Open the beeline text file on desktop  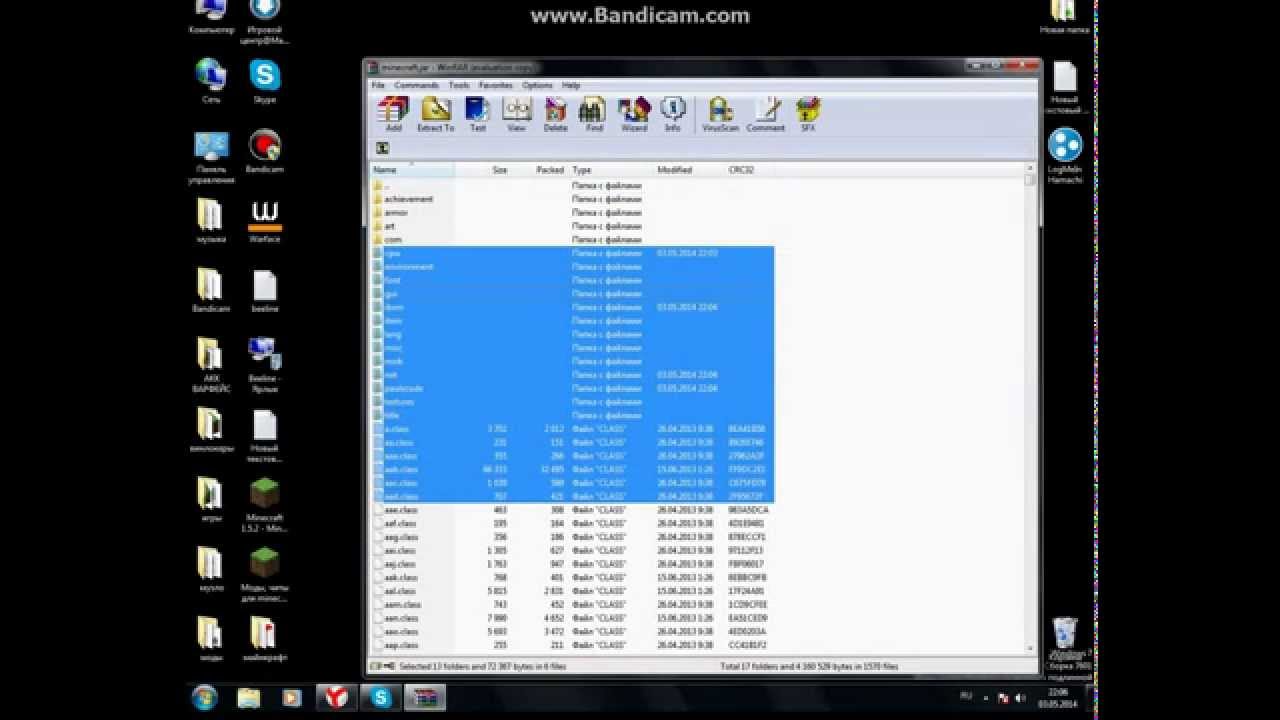coord(265,291)
